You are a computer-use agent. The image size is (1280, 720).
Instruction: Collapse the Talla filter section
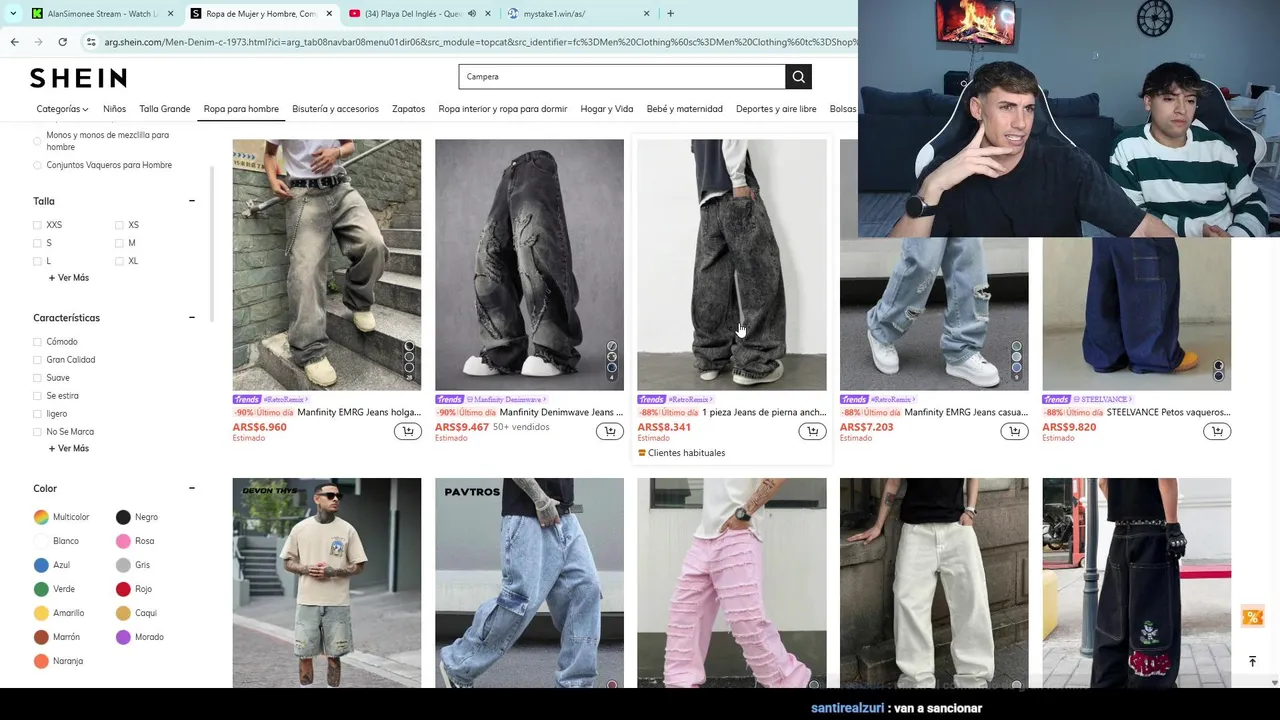(x=191, y=201)
